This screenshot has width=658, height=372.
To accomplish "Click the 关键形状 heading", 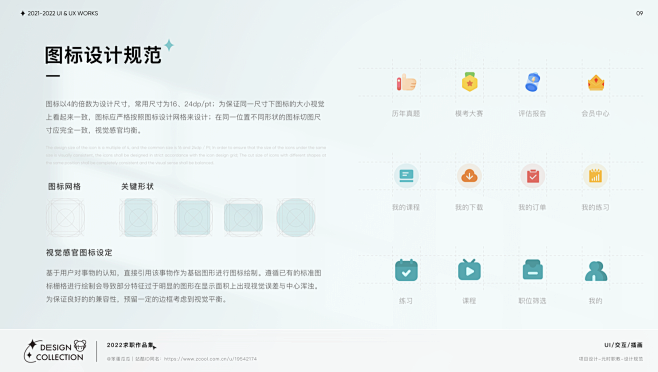I will [138, 186].
